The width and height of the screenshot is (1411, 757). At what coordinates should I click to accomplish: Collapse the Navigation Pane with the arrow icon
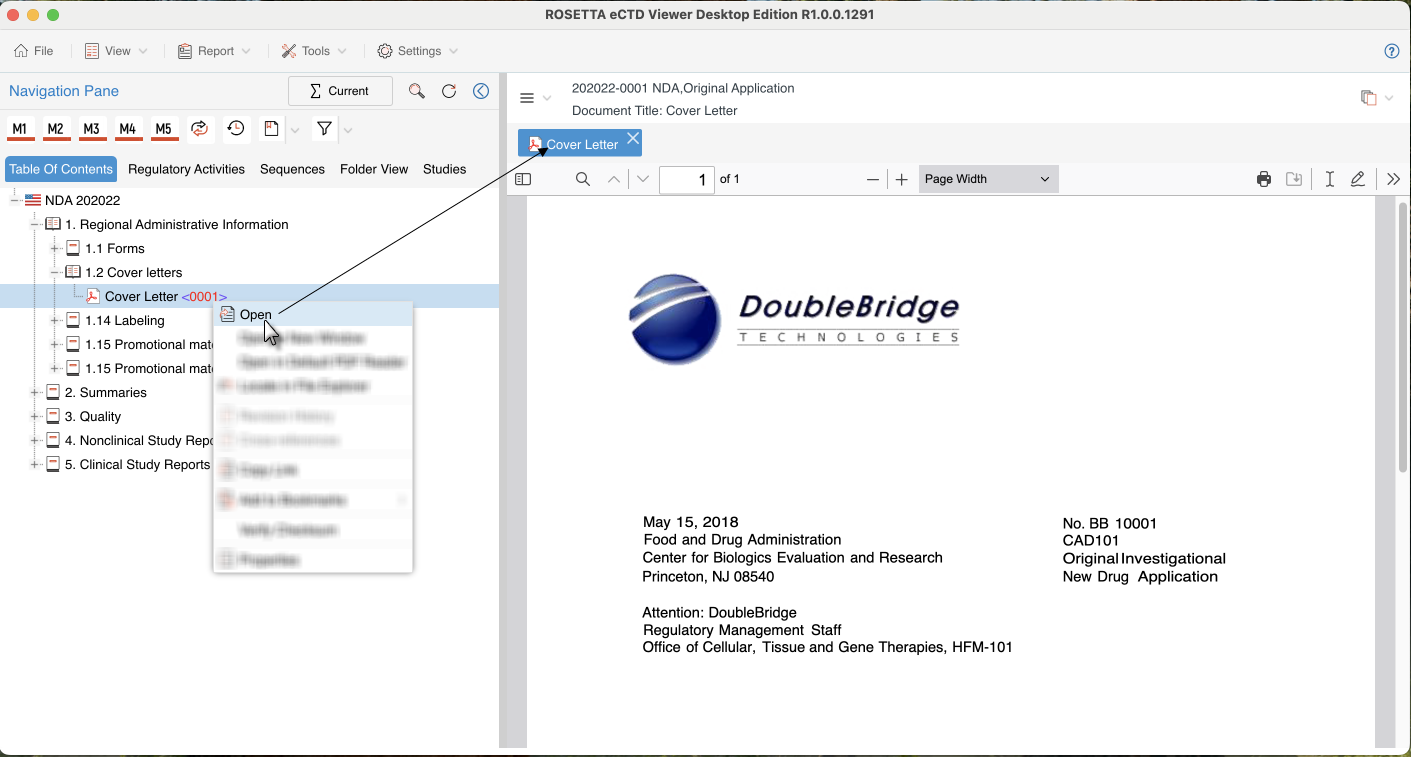click(481, 91)
